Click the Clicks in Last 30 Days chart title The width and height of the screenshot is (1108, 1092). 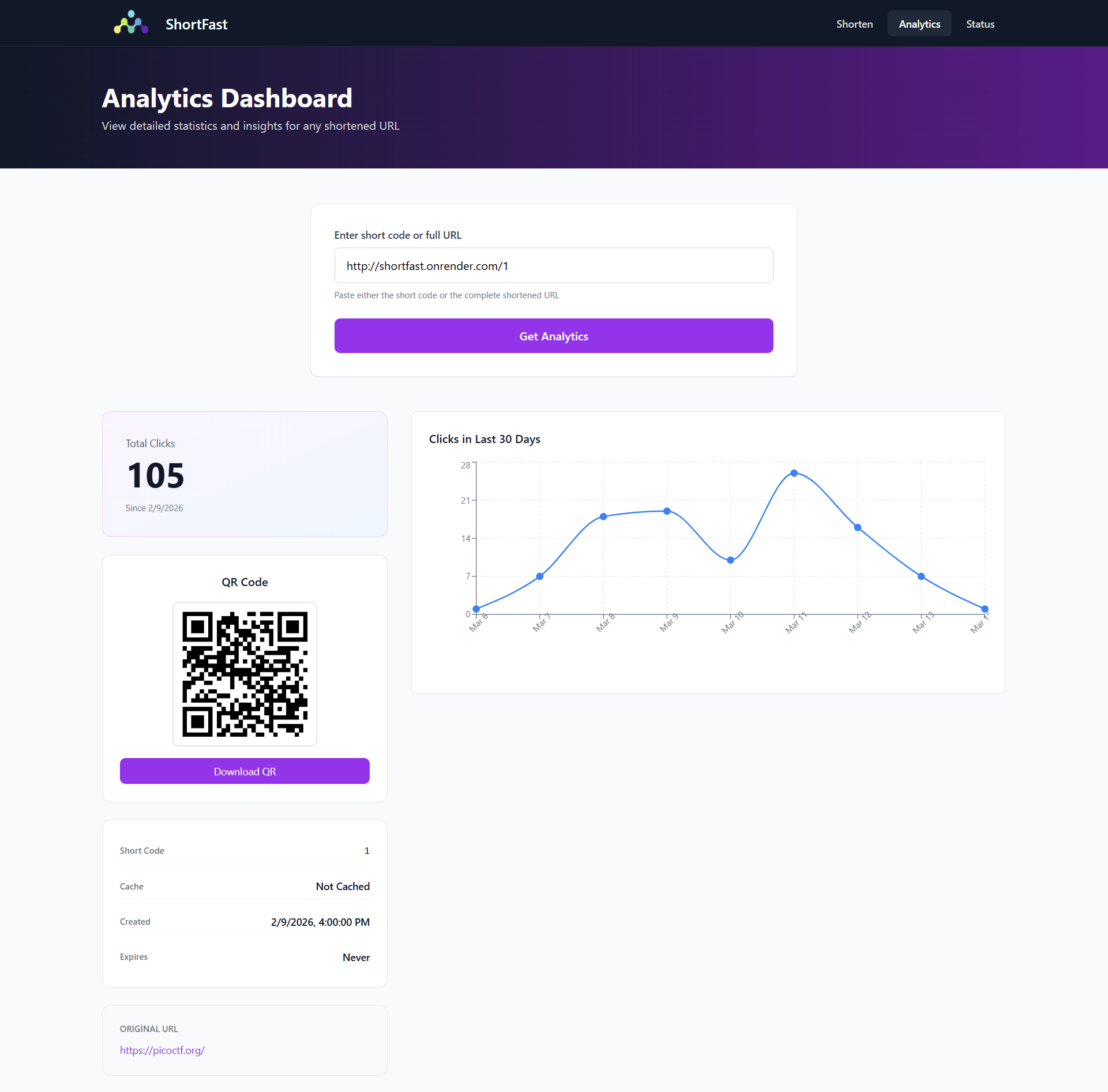(484, 439)
